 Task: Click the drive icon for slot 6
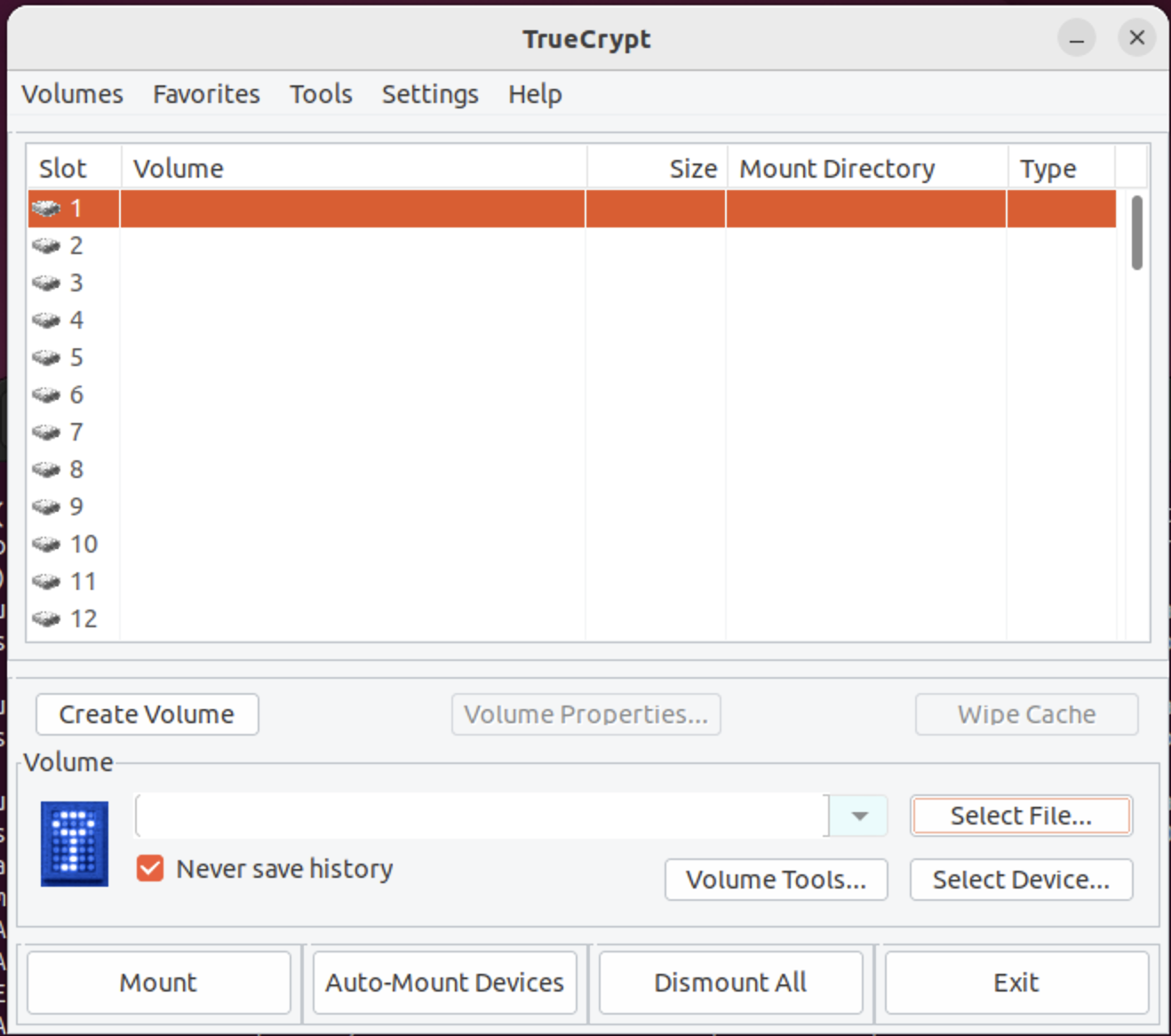tap(45, 395)
